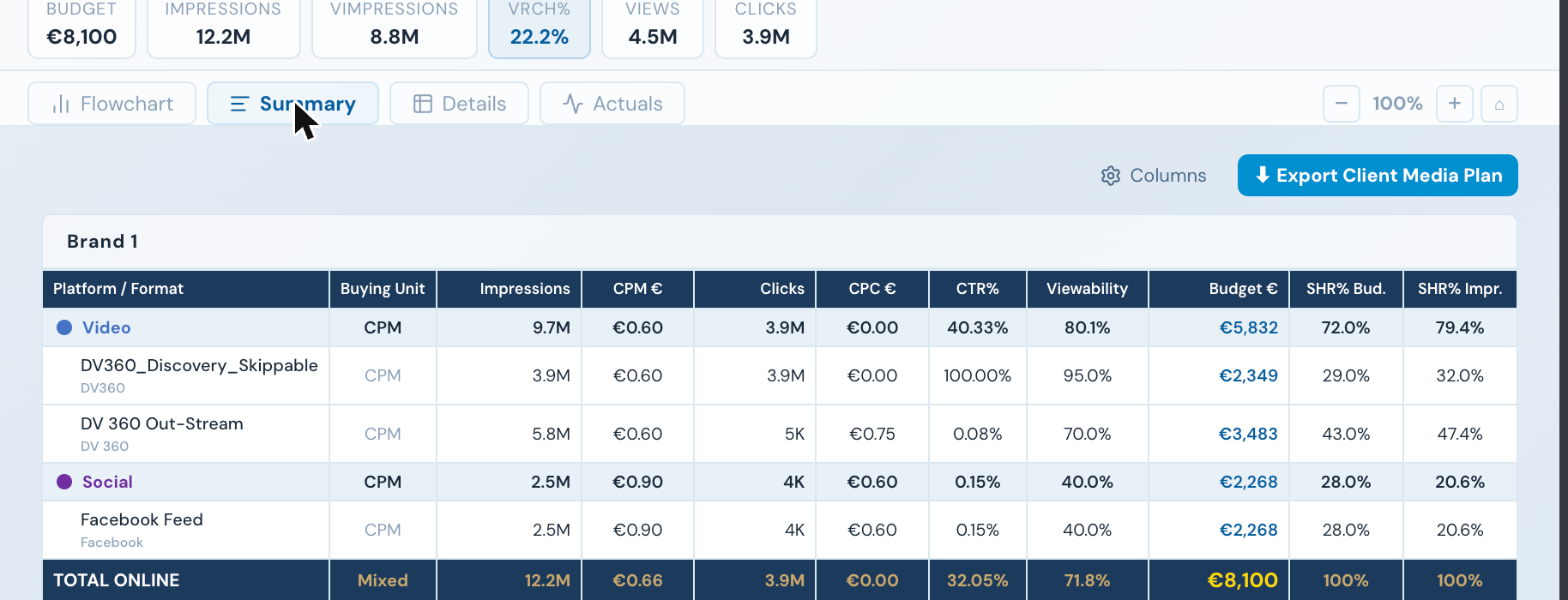Click DV 360 Out-Stream budget €3,483
Image resolution: width=1568 pixels, height=600 pixels.
click(x=1248, y=434)
